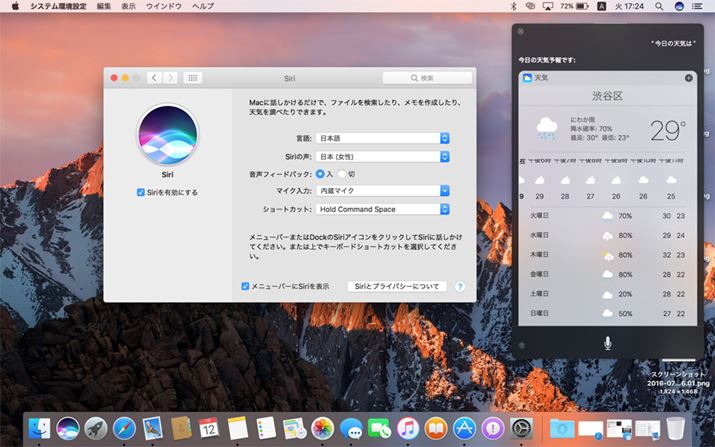
Task: Toggle Siriを有効にする checkbox
Action: point(141,192)
